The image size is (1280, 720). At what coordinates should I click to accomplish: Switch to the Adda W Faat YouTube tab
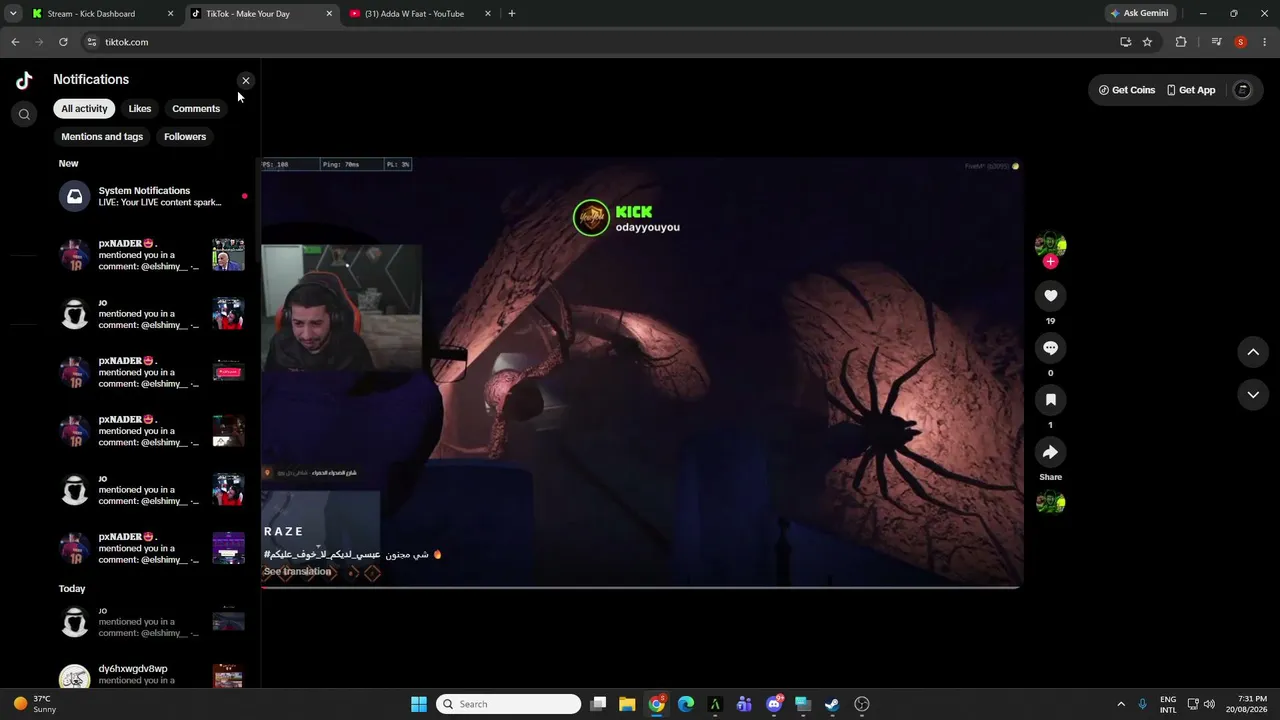pos(422,14)
